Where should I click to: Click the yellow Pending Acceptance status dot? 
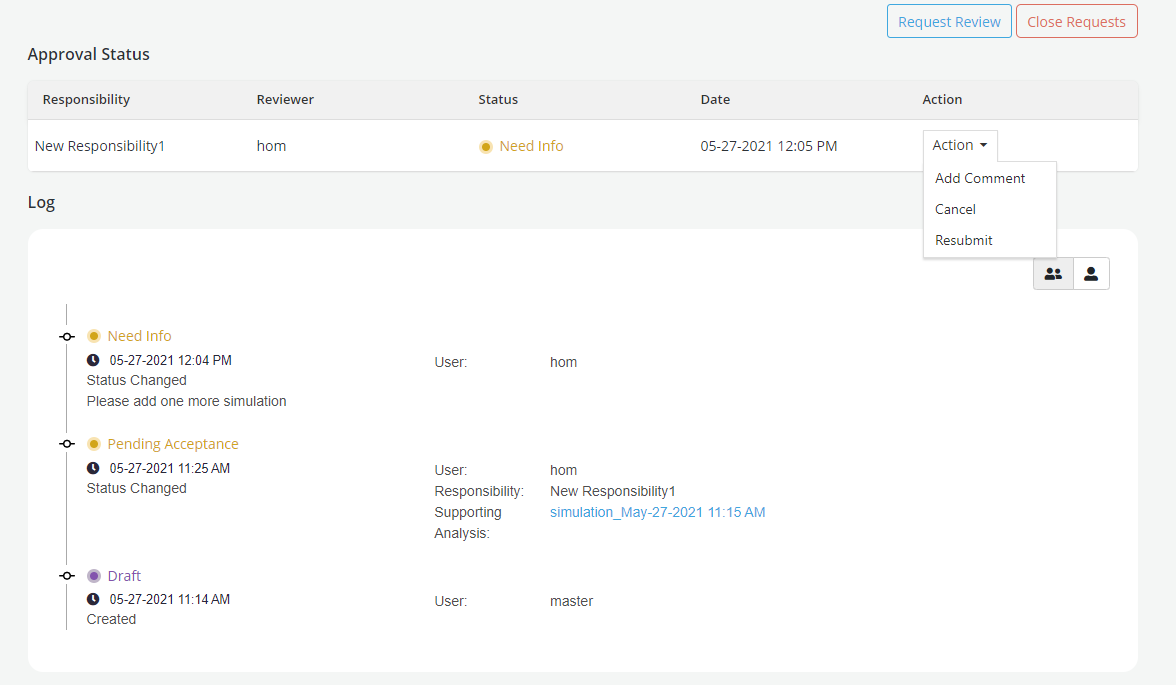(x=94, y=444)
